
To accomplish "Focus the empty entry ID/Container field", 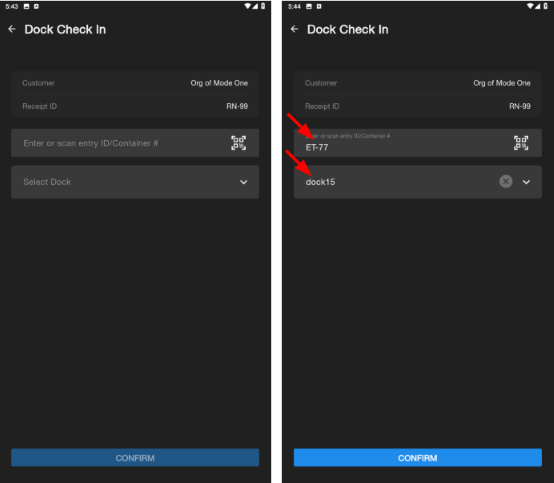I will [x=135, y=143].
